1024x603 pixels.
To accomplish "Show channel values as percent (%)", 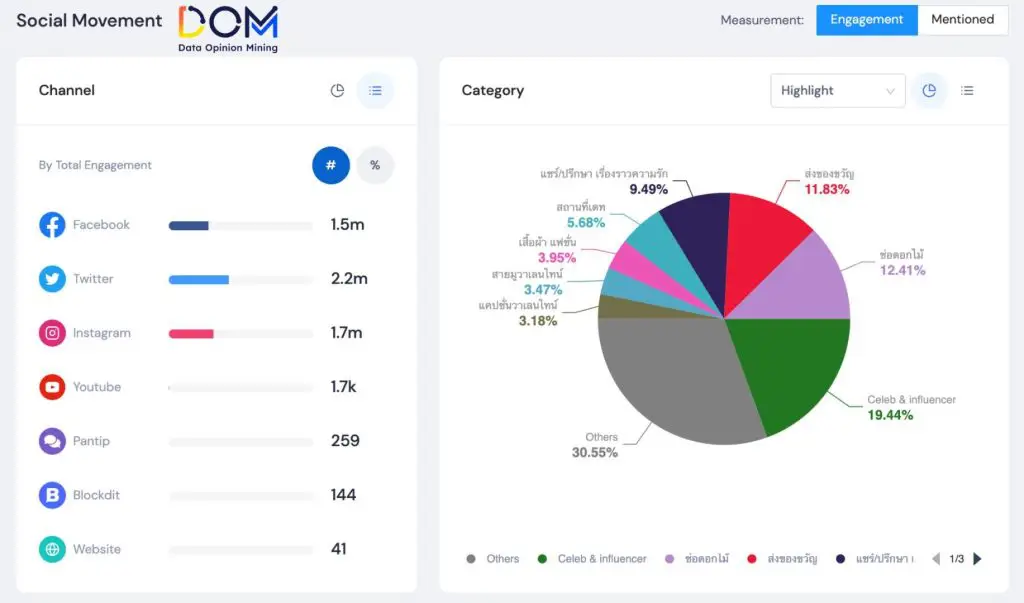I will click(375, 165).
